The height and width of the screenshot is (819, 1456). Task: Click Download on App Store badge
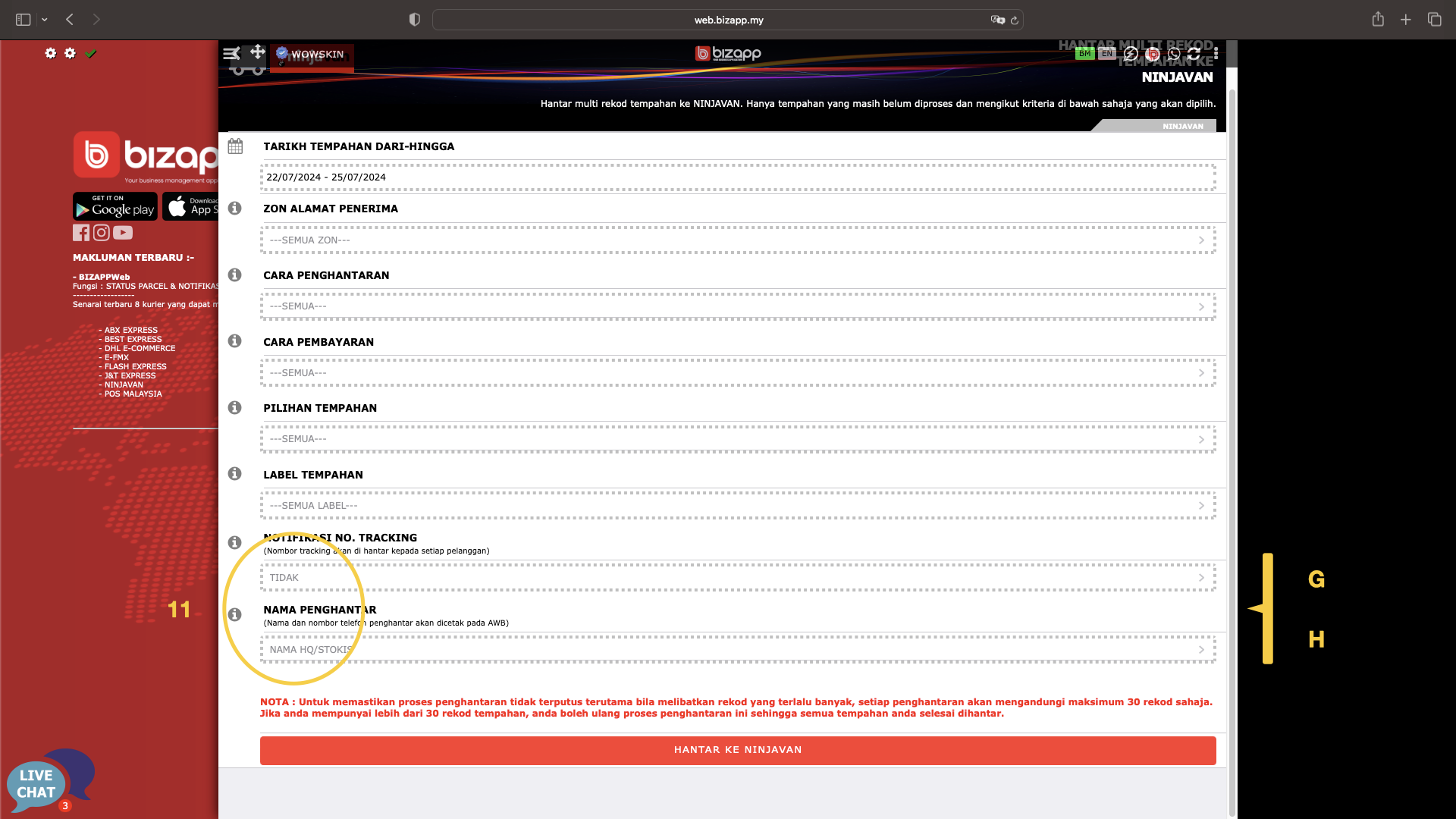coord(190,206)
